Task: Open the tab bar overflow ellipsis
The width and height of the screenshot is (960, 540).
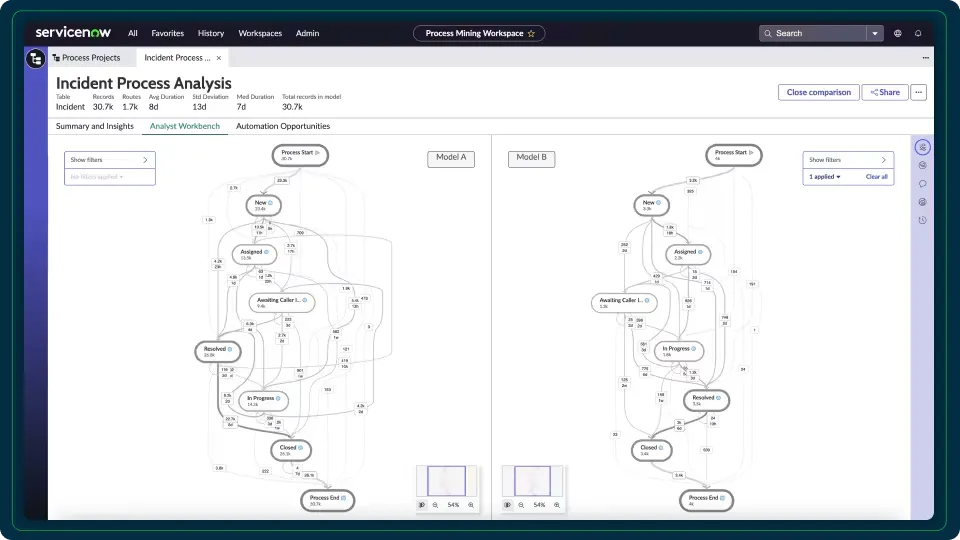Action: pos(925,58)
